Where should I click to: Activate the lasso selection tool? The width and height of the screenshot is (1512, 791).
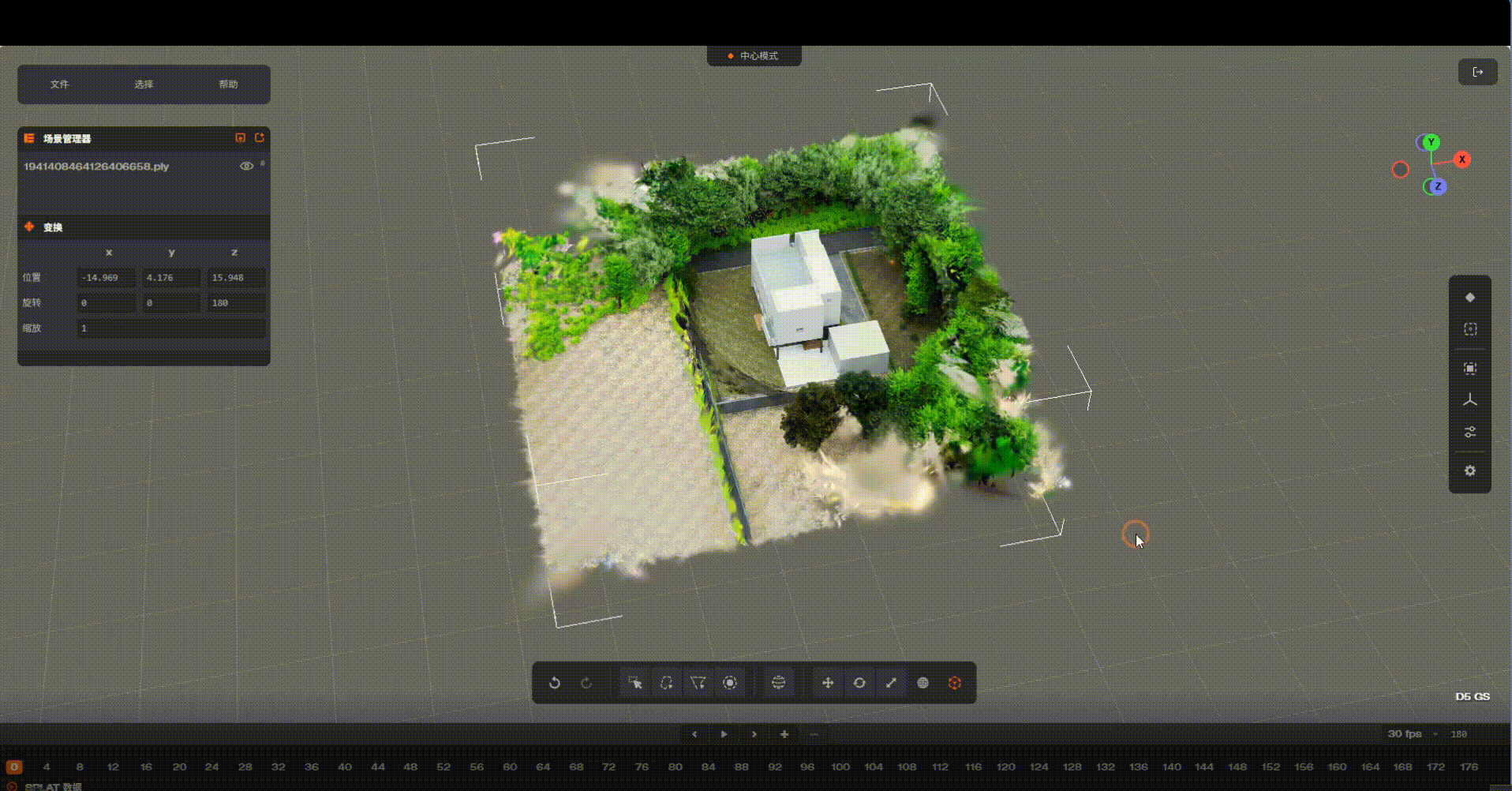click(666, 683)
